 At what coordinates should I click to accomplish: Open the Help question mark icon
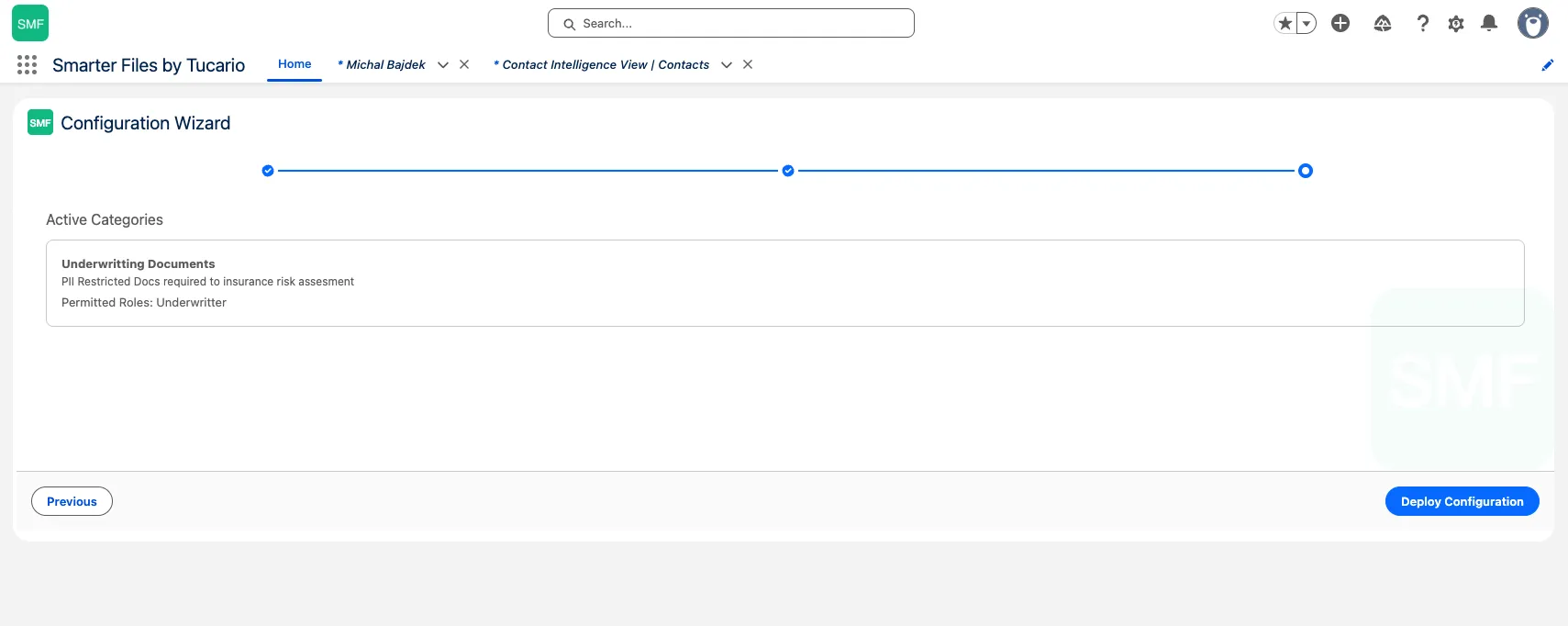(1423, 23)
